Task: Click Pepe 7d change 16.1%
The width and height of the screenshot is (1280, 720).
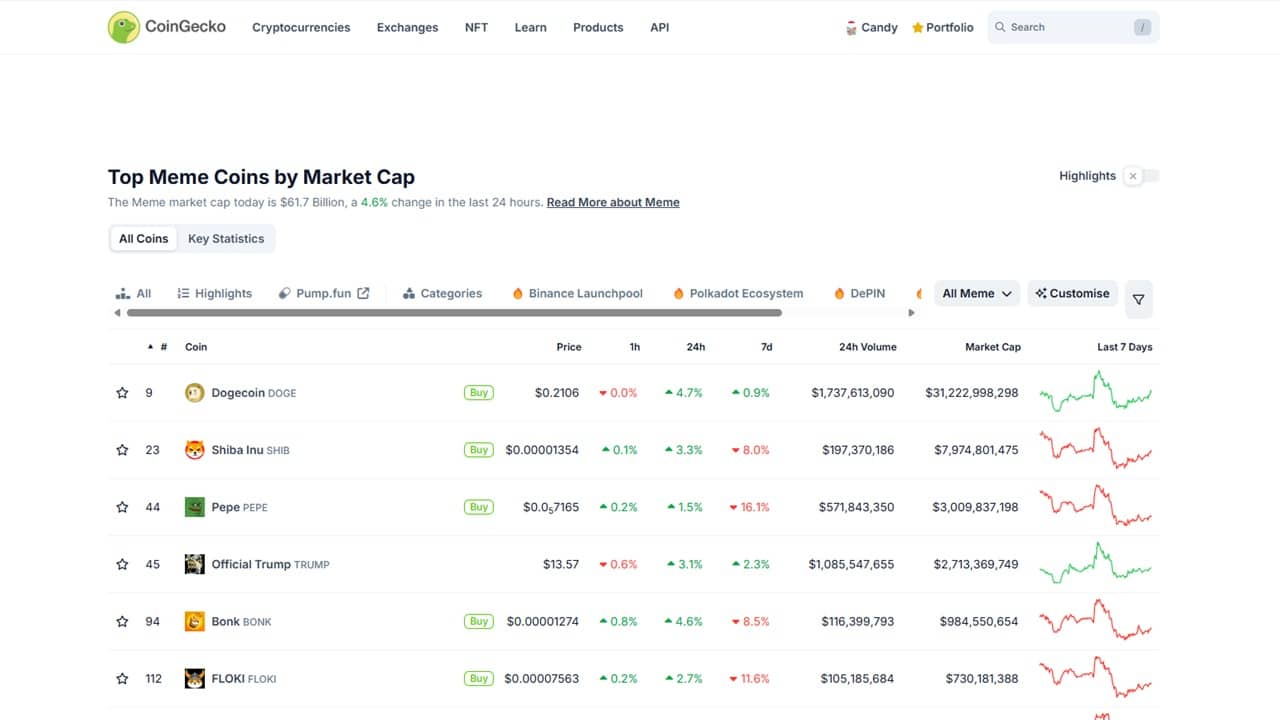Action: (x=749, y=507)
